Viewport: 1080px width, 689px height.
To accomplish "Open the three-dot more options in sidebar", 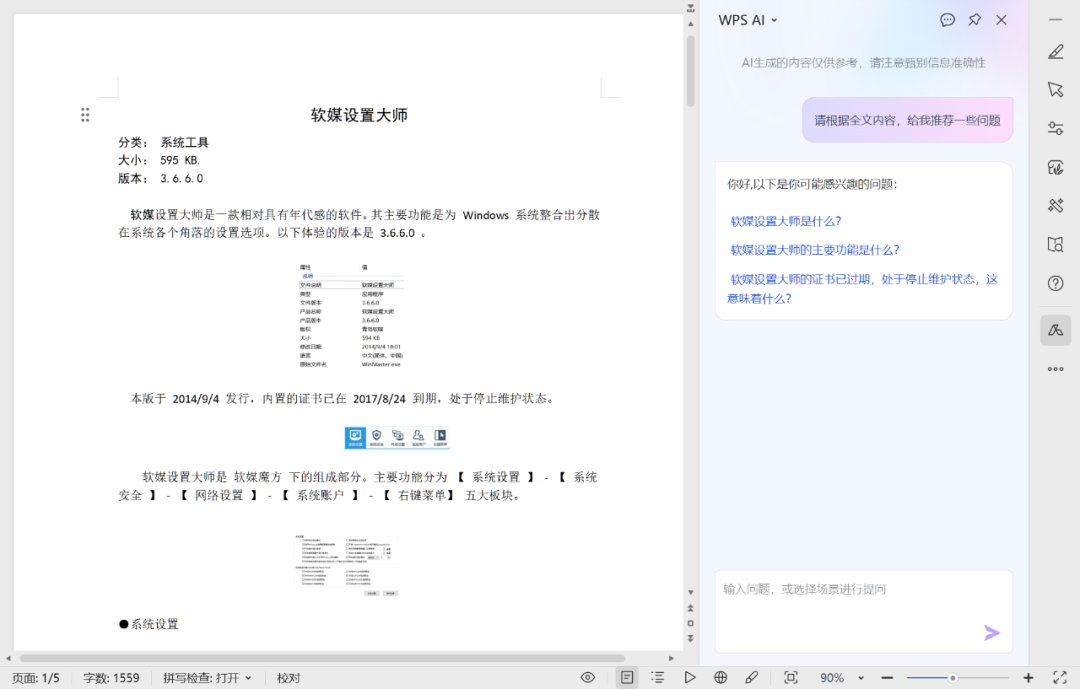I will (1055, 369).
